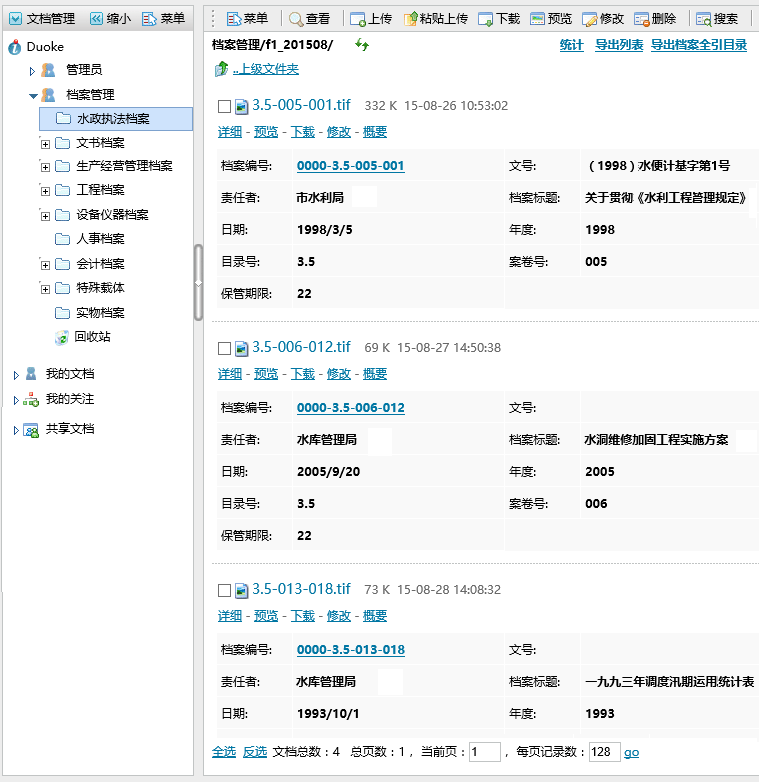Open record 0000-3.5-013-018 link
The height and width of the screenshot is (782, 760).
click(x=351, y=649)
